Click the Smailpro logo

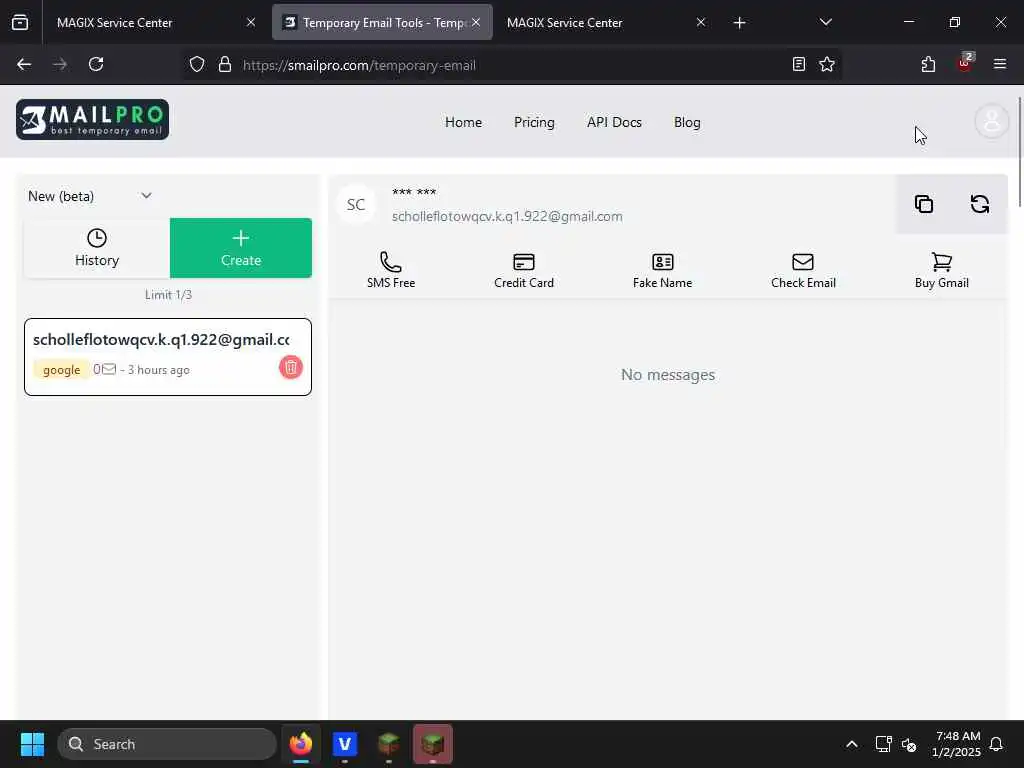coord(92,120)
